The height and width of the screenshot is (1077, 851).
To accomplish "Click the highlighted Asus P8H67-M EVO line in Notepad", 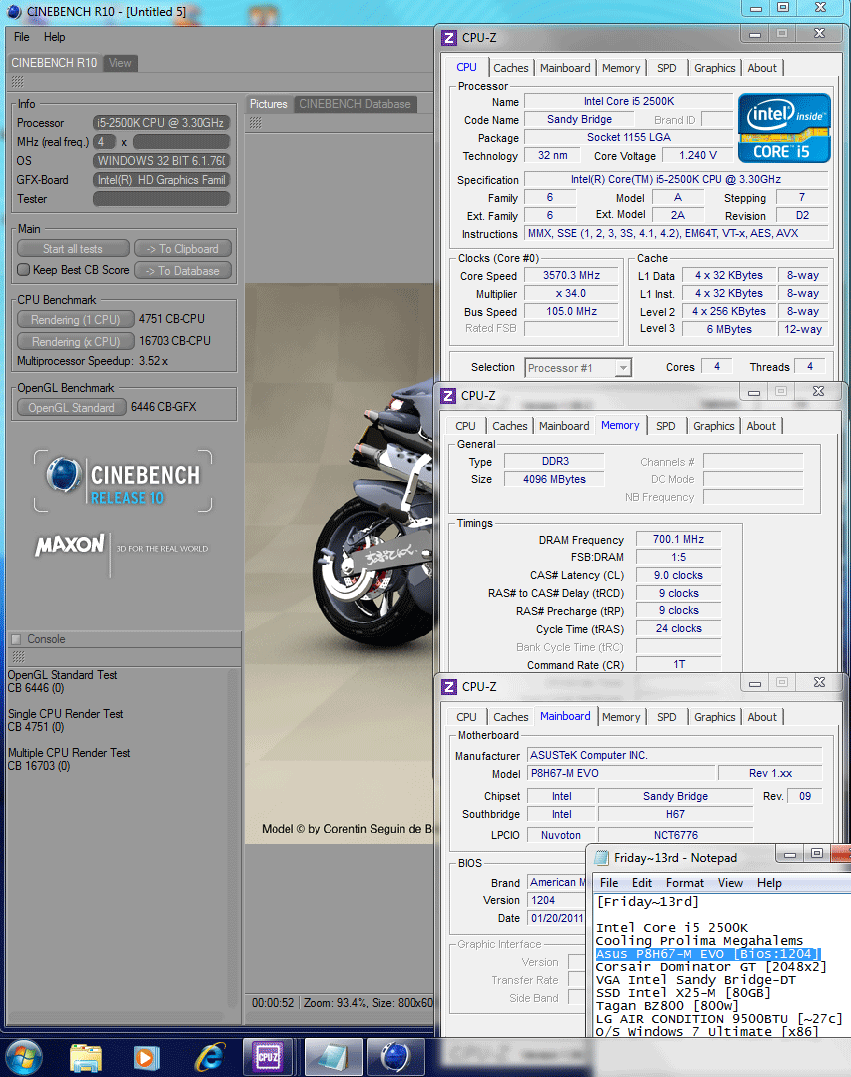I will pyautogui.click(x=707, y=954).
